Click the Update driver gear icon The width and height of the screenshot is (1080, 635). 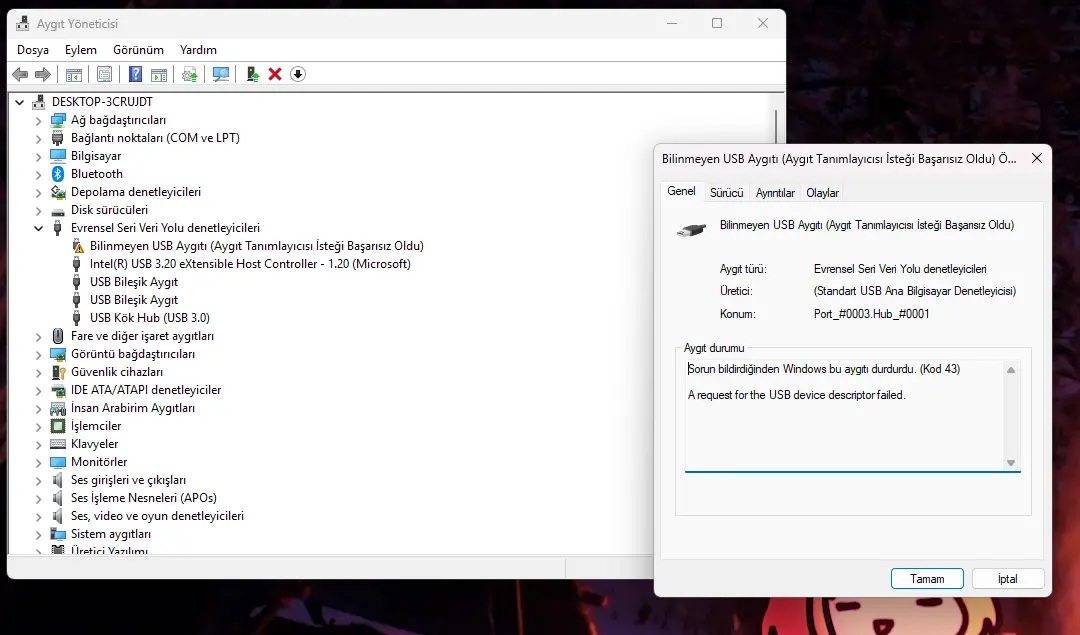pos(189,74)
